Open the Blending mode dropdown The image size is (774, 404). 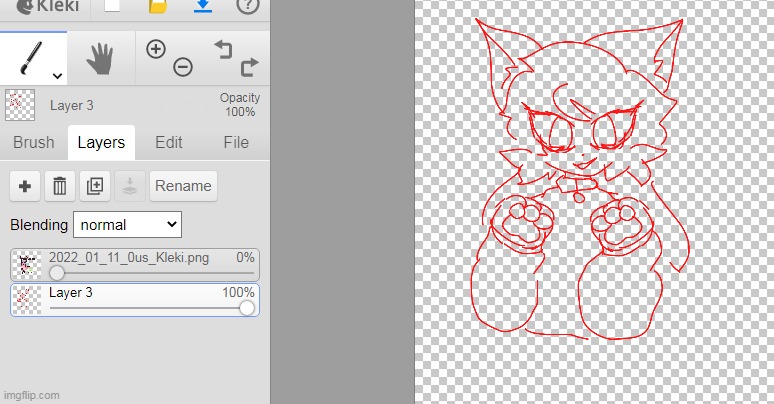pos(127,224)
